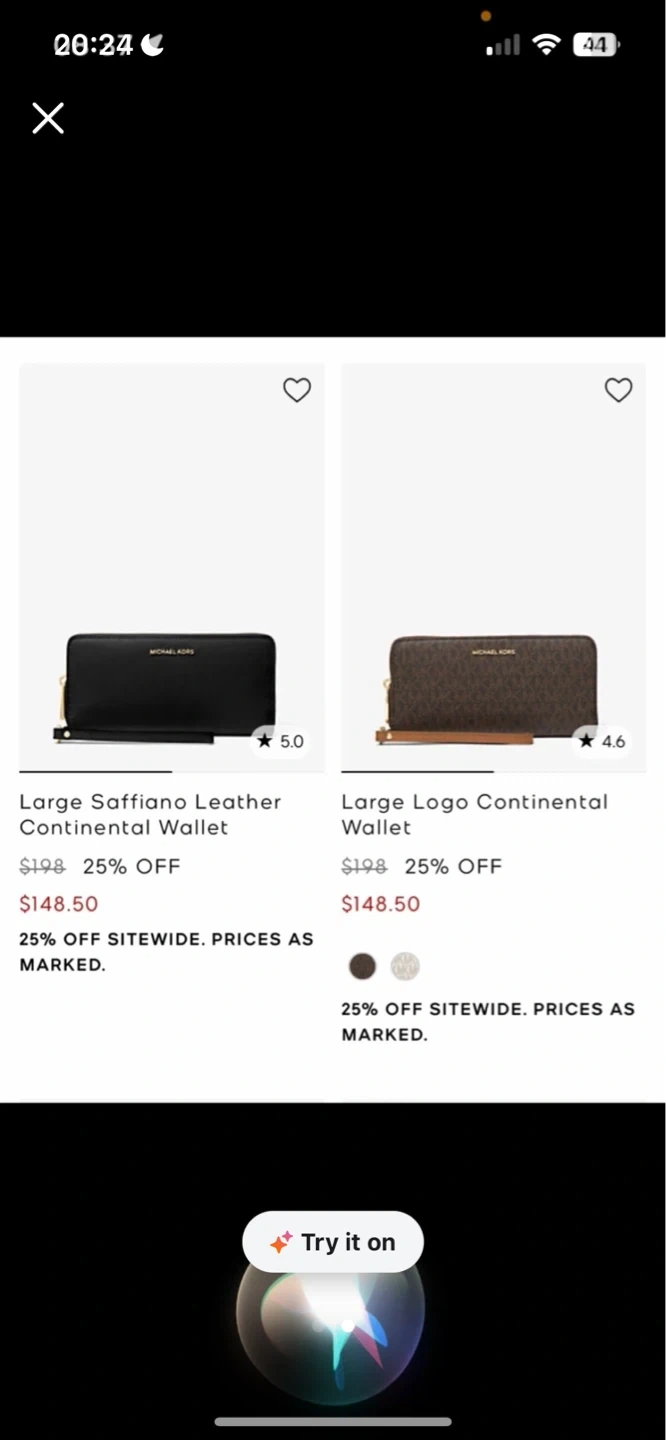
Task: Tap the battery level indicator
Action: click(596, 45)
